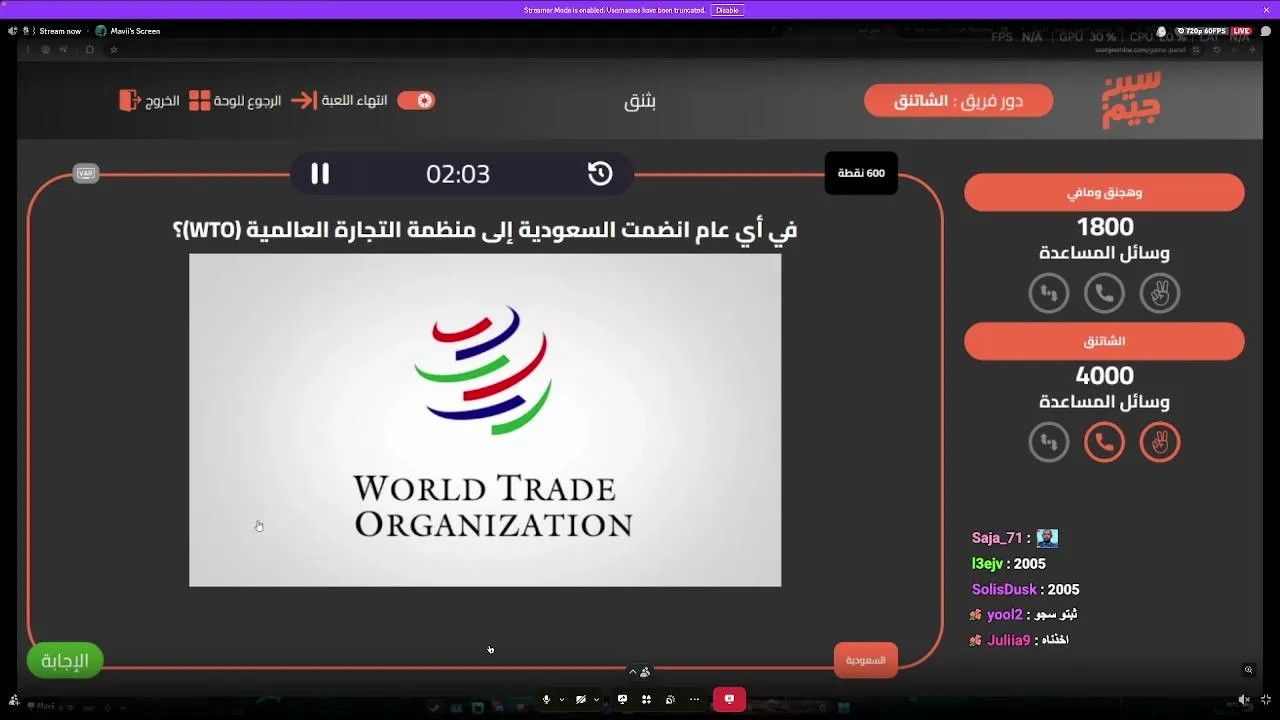
Task: Mute stream audio with the speaker icon
Action: pos(1244,700)
